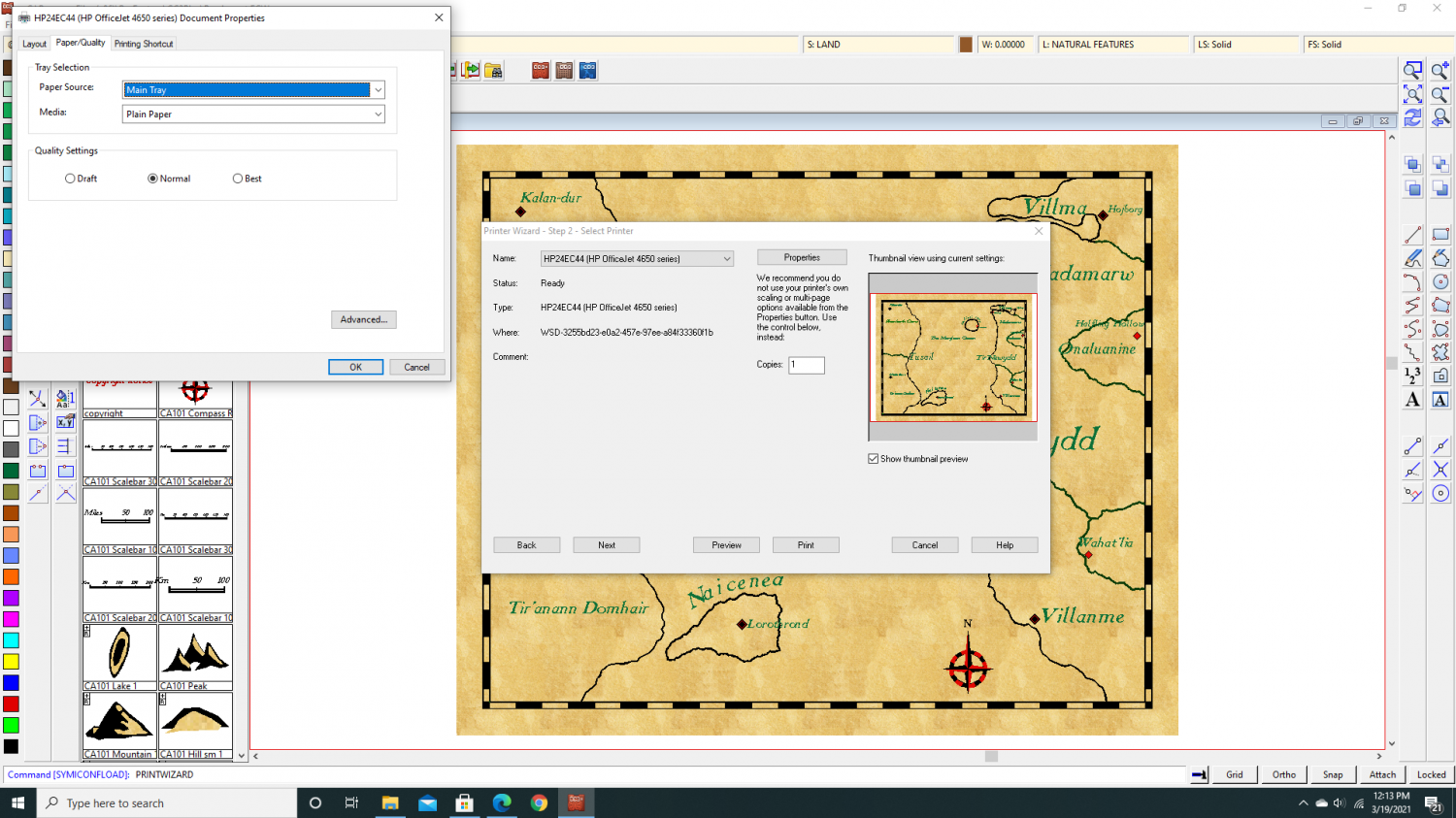Click the Zoom Previous magnifier with arrow
Screen dimensions: 1456x818
tap(1440, 117)
